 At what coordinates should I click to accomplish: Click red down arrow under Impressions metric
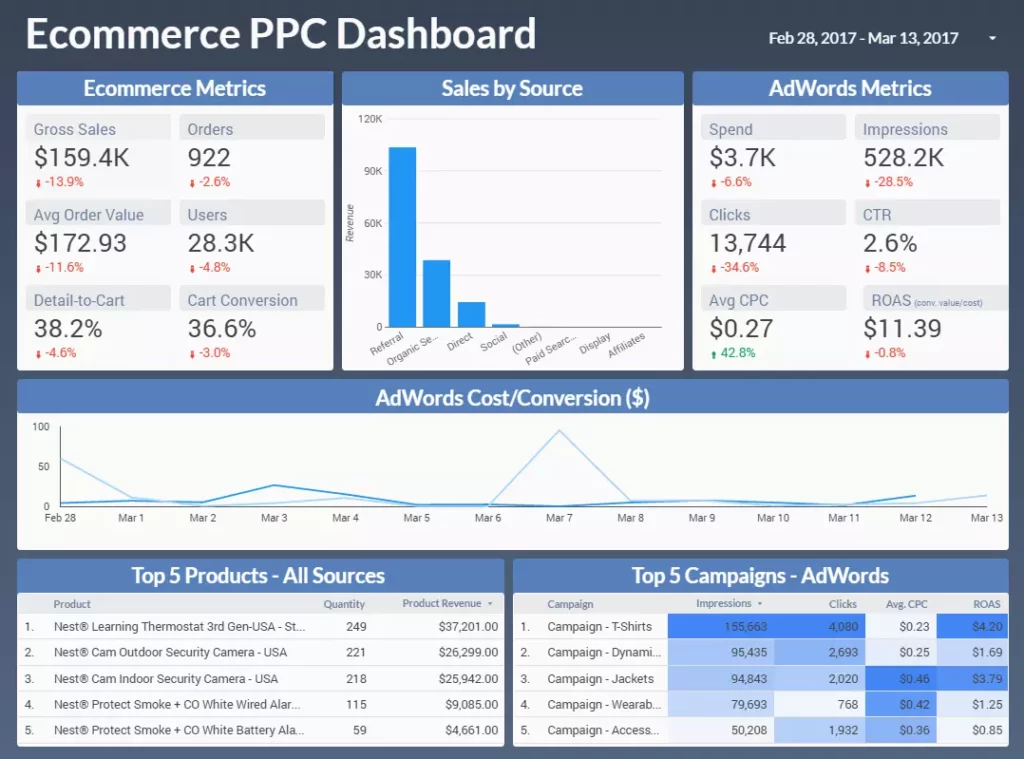coord(867,183)
